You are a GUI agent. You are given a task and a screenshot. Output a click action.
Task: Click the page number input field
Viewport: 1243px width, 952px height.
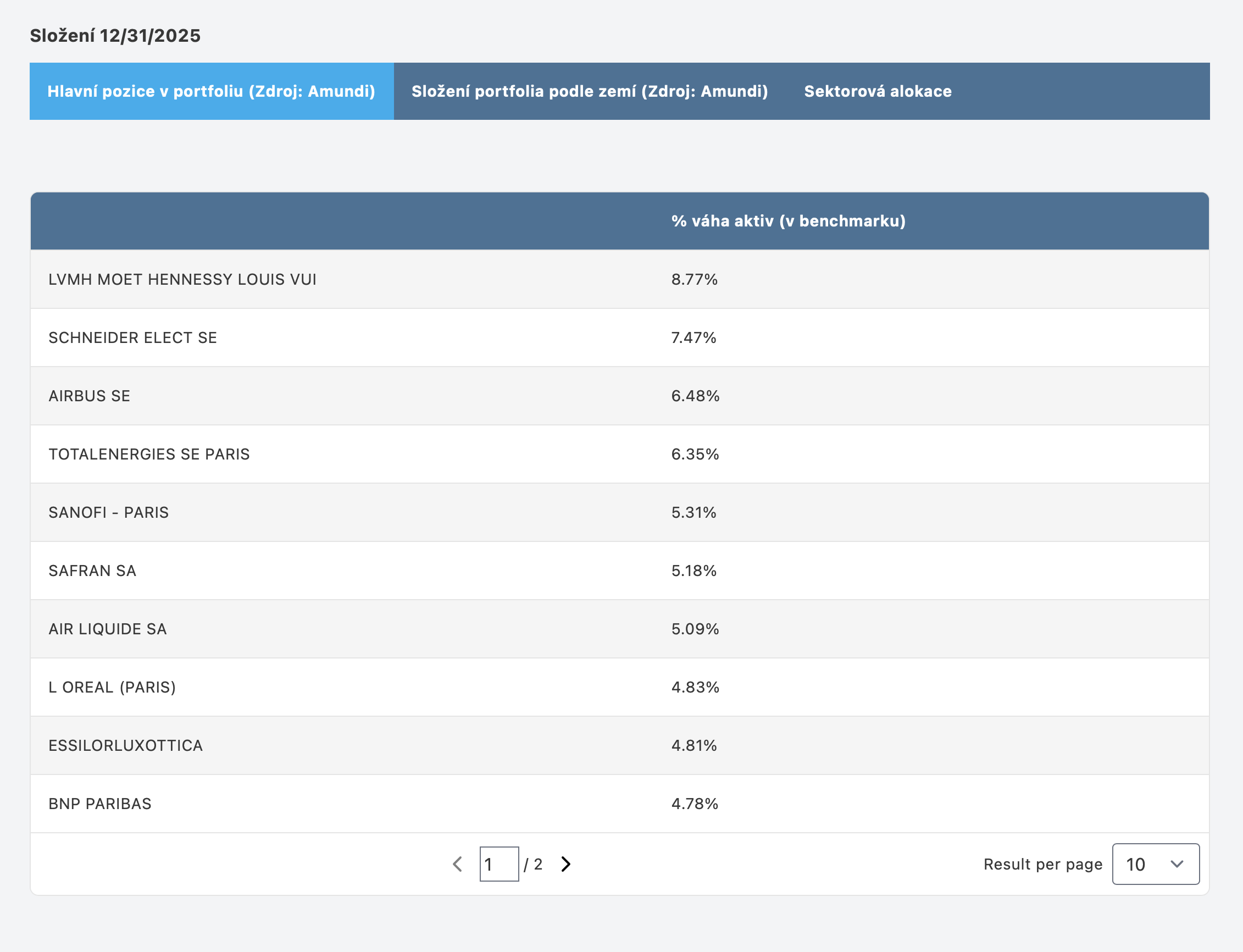[x=498, y=864]
